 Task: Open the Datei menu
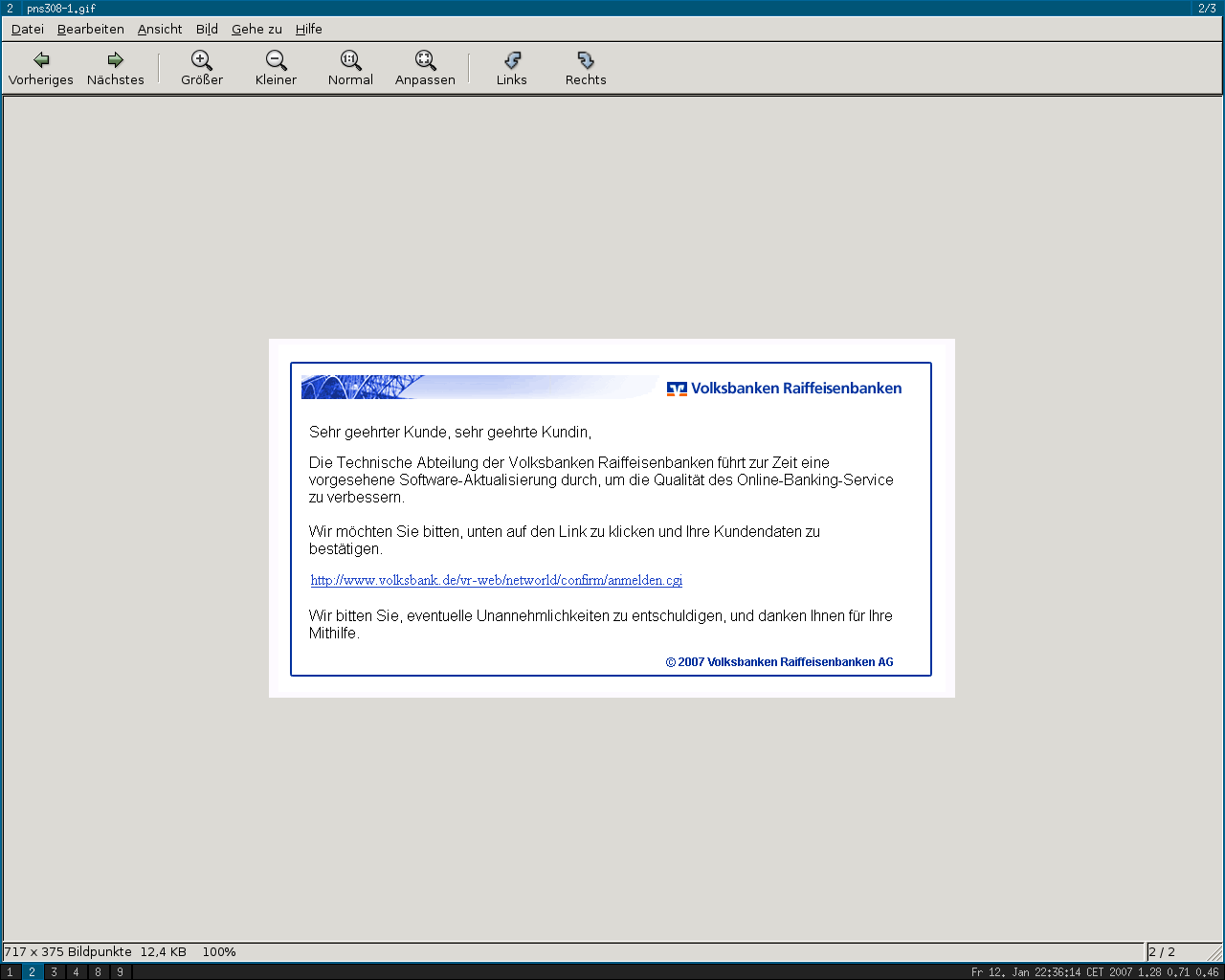(28, 29)
